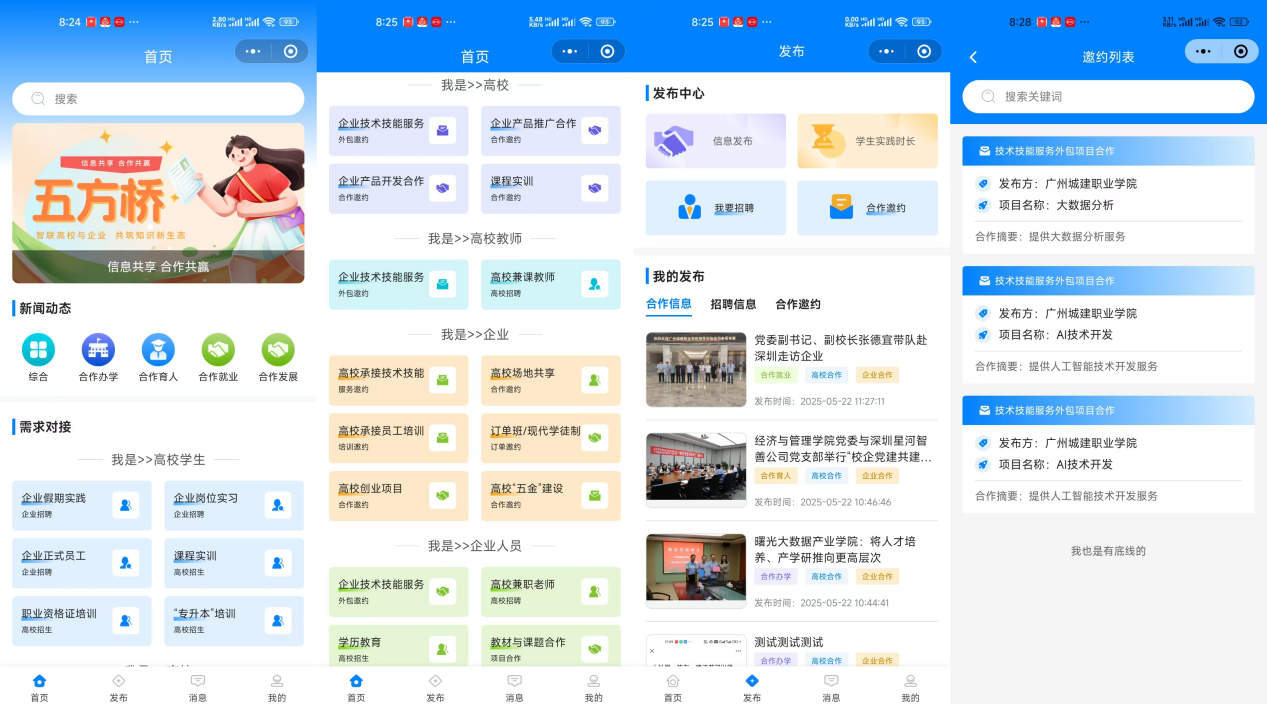The height and width of the screenshot is (704, 1267).
Task: Open the 订单班/现代学徒制 tile
Action: (550, 438)
